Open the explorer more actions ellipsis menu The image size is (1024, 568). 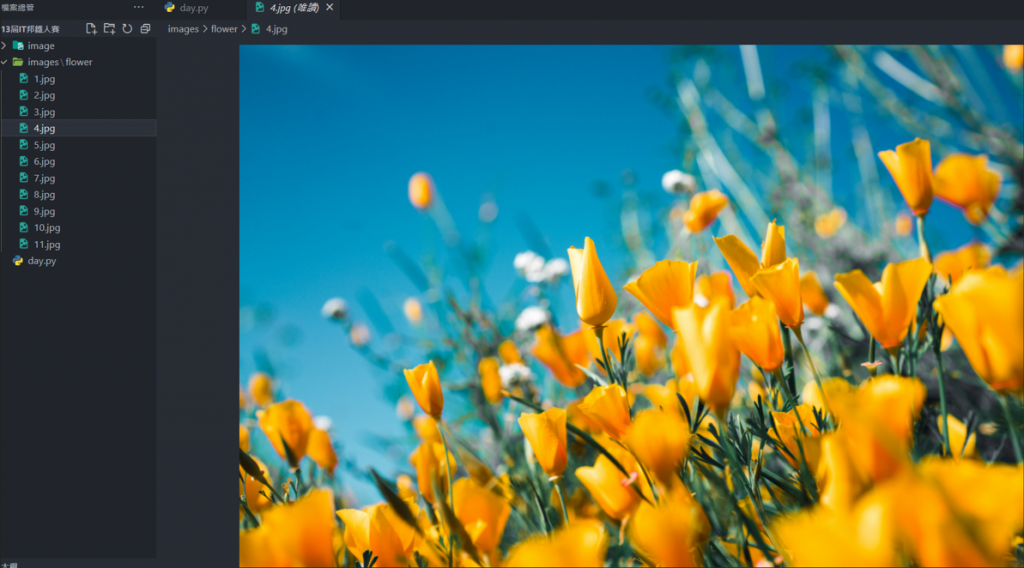(x=138, y=7)
